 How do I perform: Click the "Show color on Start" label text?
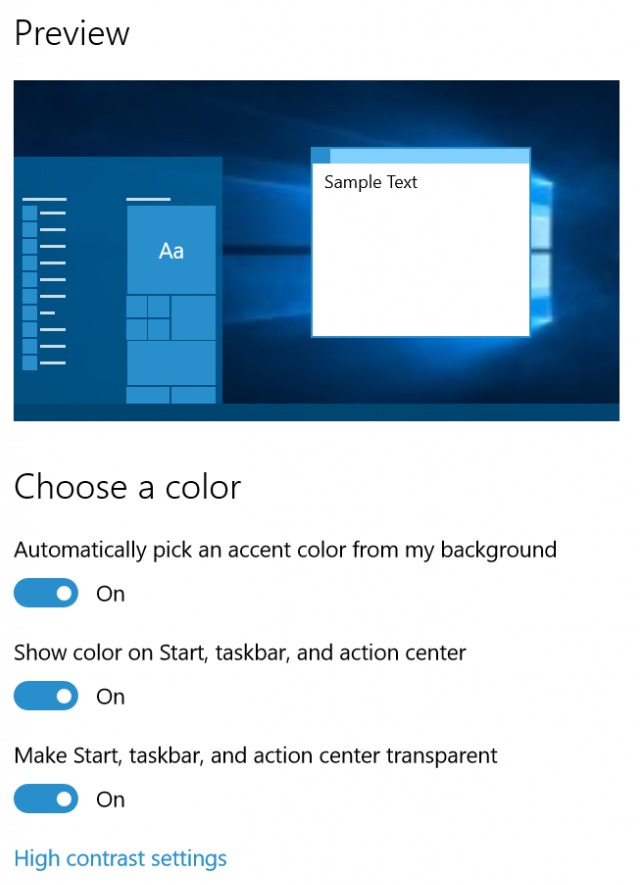coord(240,653)
